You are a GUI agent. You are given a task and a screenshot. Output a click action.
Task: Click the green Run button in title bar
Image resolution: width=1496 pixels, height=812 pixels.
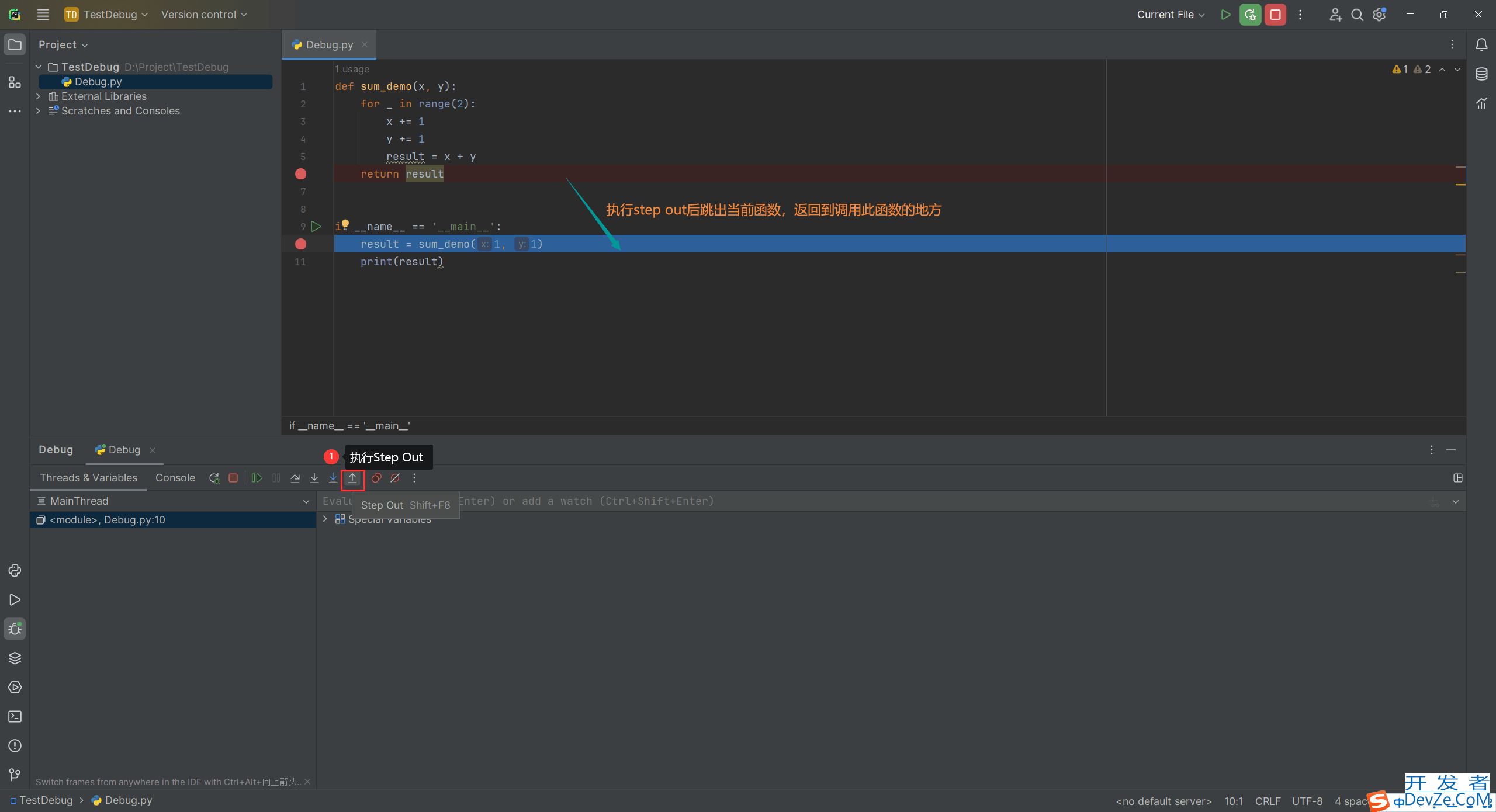1225,15
